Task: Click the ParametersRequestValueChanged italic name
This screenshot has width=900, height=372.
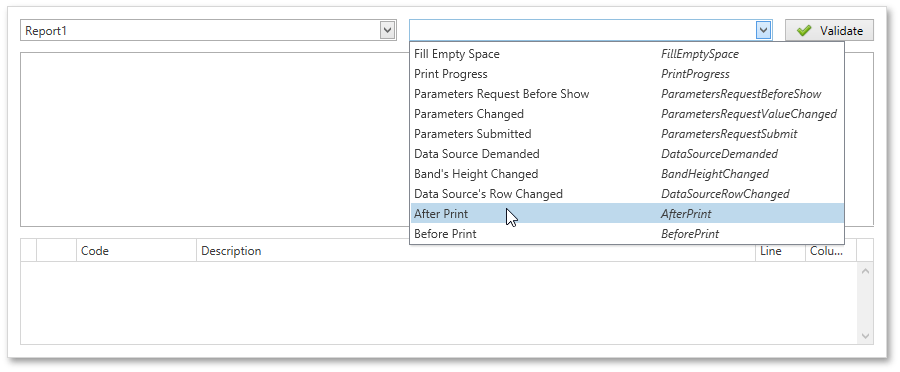Action: coord(749,114)
